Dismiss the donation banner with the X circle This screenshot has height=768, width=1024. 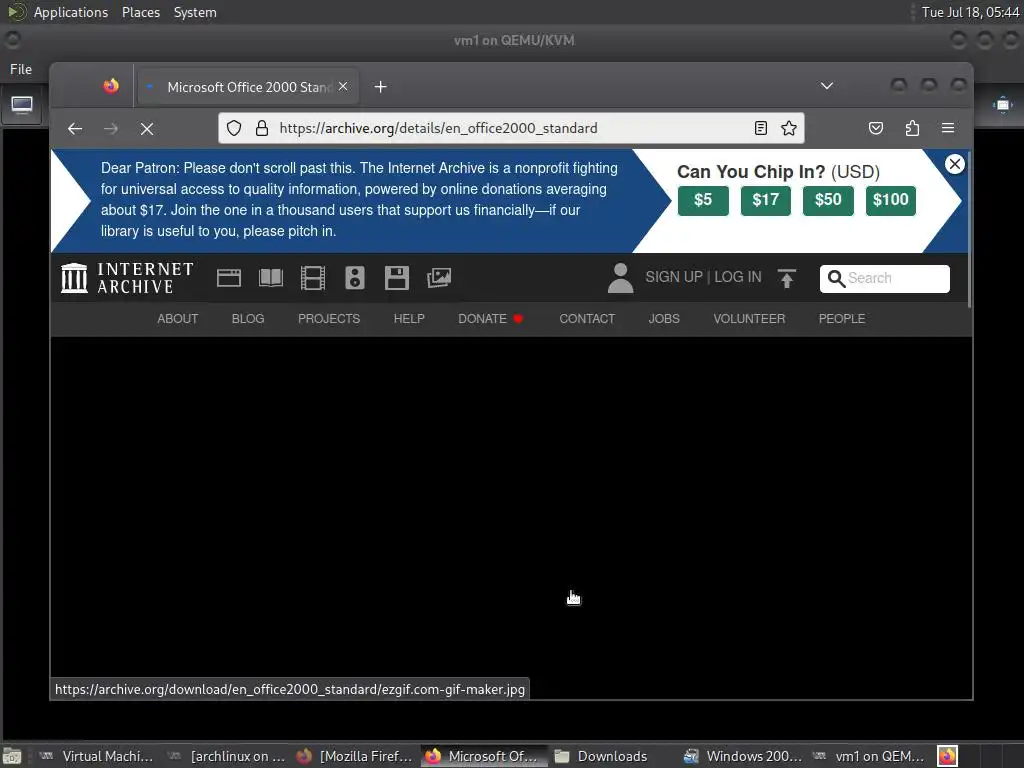pos(955,164)
